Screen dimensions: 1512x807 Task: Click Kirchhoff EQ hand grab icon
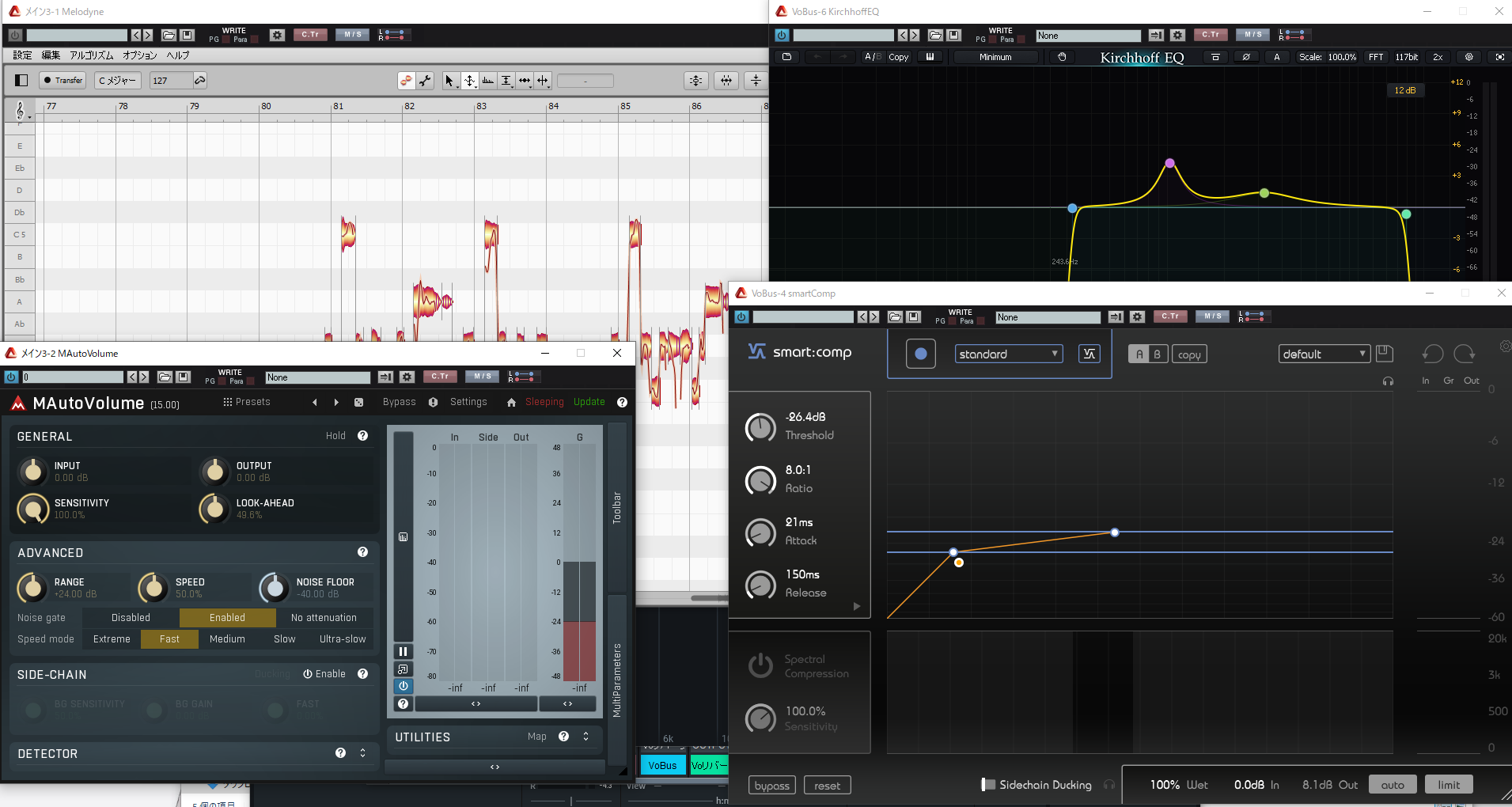tap(1062, 57)
